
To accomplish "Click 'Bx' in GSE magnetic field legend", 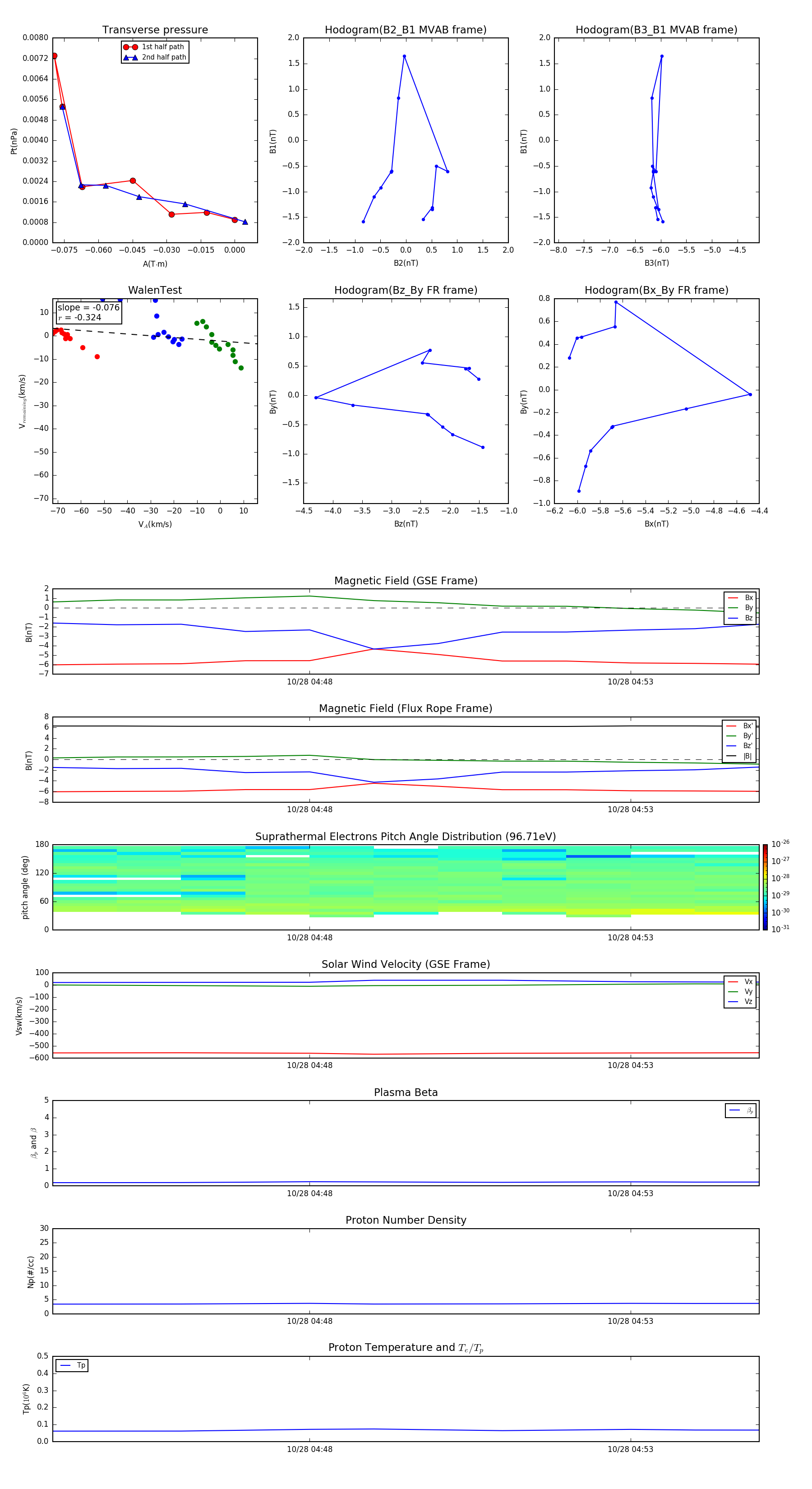I will point(741,598).
